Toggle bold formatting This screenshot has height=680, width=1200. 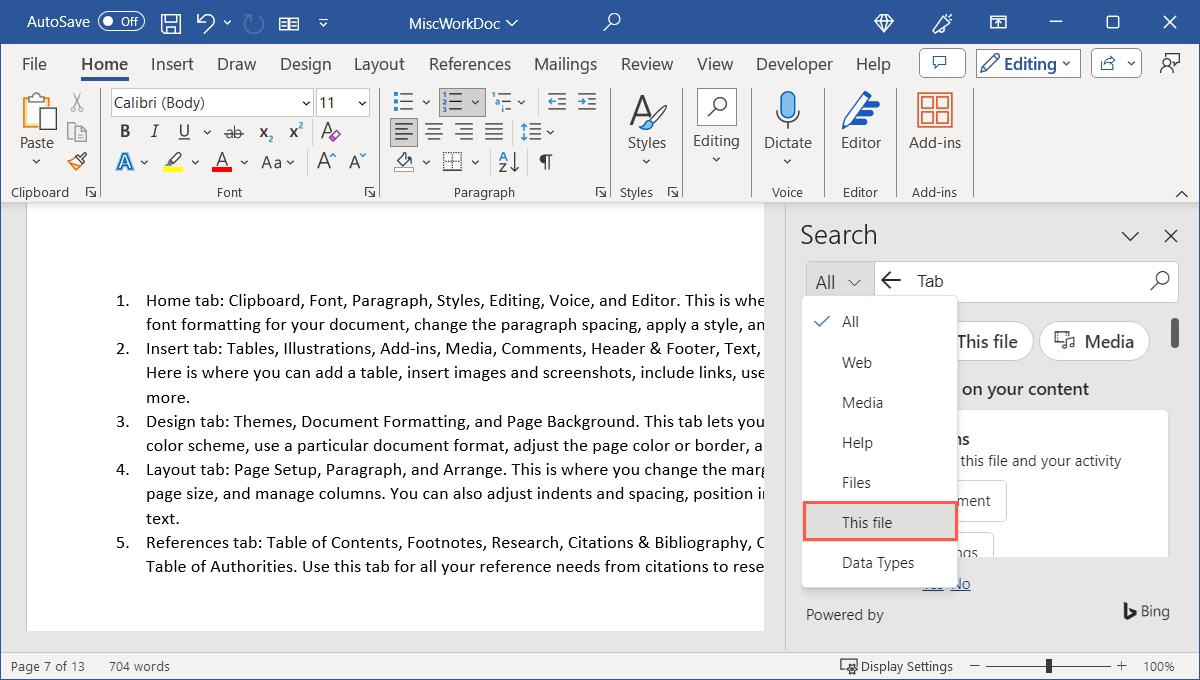tap(124, 131)
